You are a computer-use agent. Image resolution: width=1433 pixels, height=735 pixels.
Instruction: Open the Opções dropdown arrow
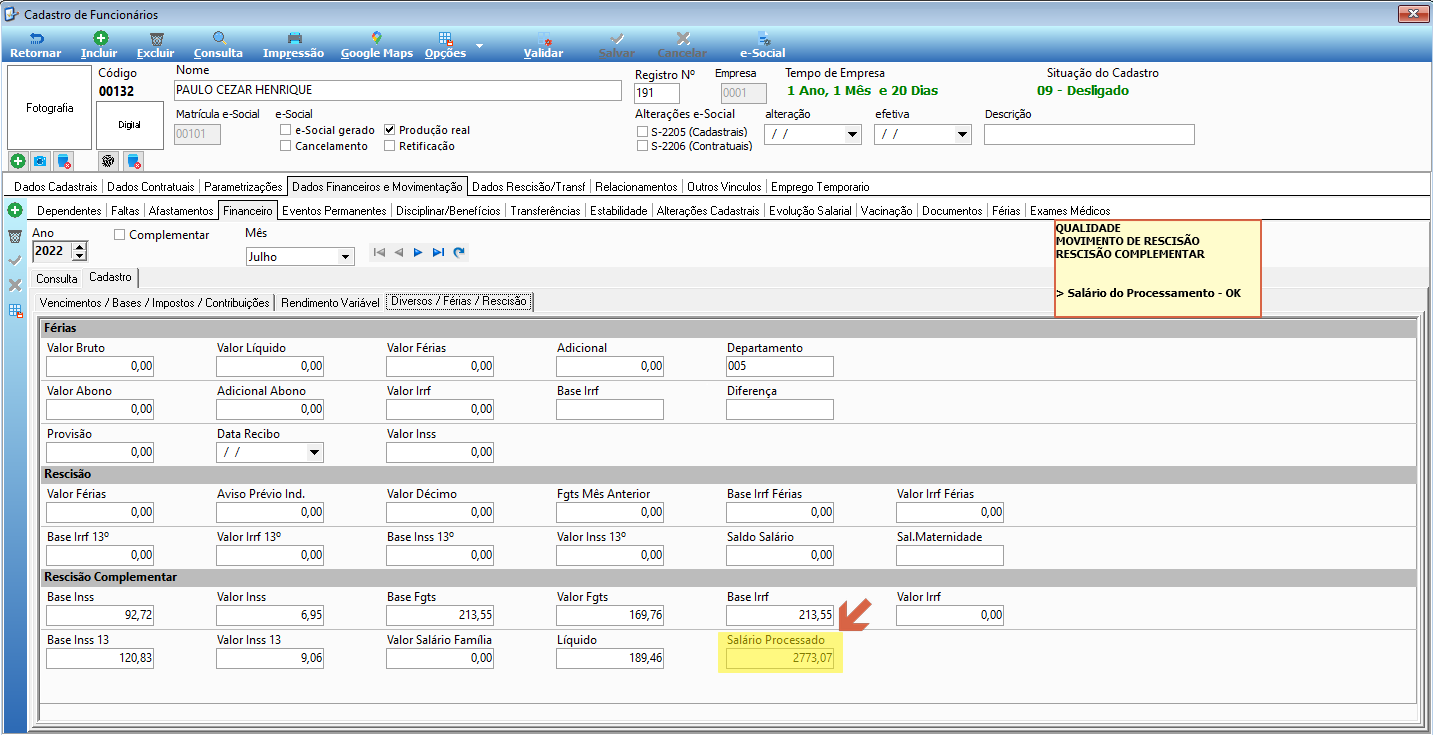(x=479, y=45)
